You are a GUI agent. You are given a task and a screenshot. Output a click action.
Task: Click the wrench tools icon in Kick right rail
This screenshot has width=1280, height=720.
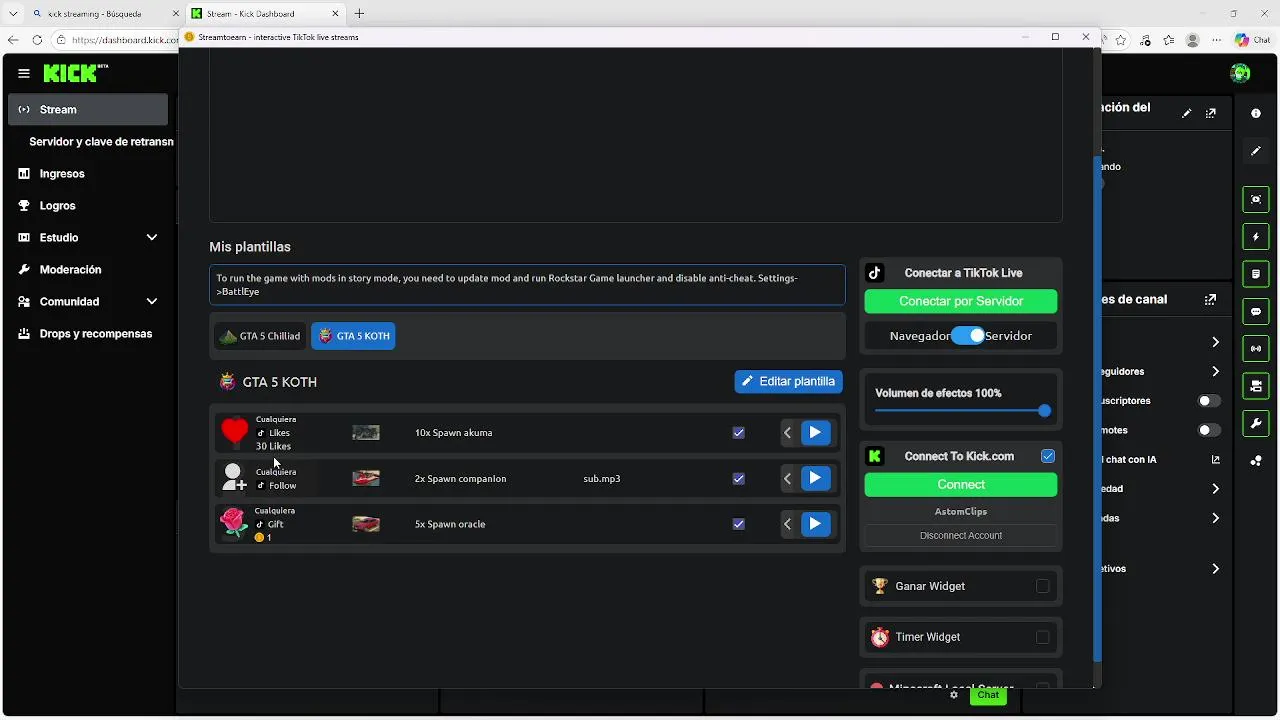[x=1256, y=423]
